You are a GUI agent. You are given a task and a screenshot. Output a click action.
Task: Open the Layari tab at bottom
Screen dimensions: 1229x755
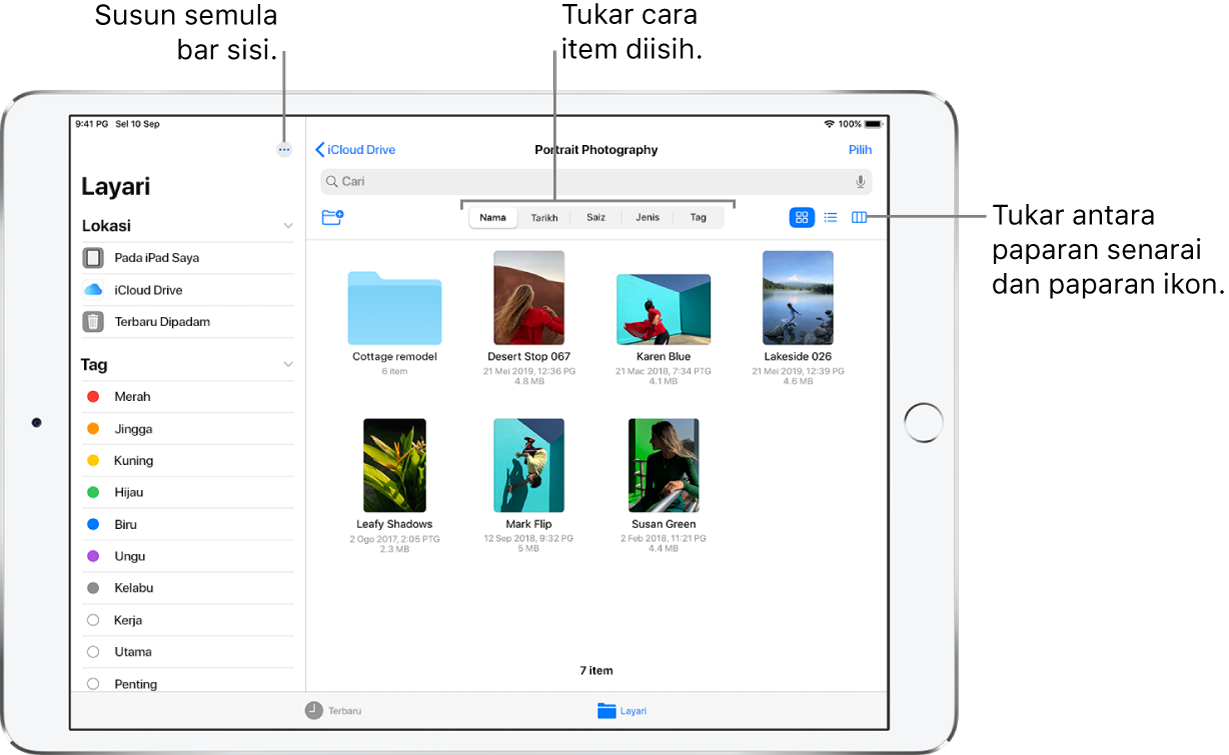coord(622,711)
